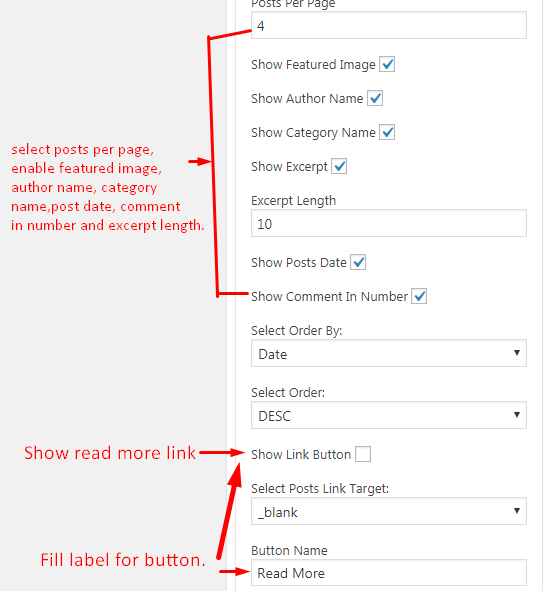Uncheck Show Comment In Number
The width and height of the screenshot is (547, 591).
tap(419, 296)
